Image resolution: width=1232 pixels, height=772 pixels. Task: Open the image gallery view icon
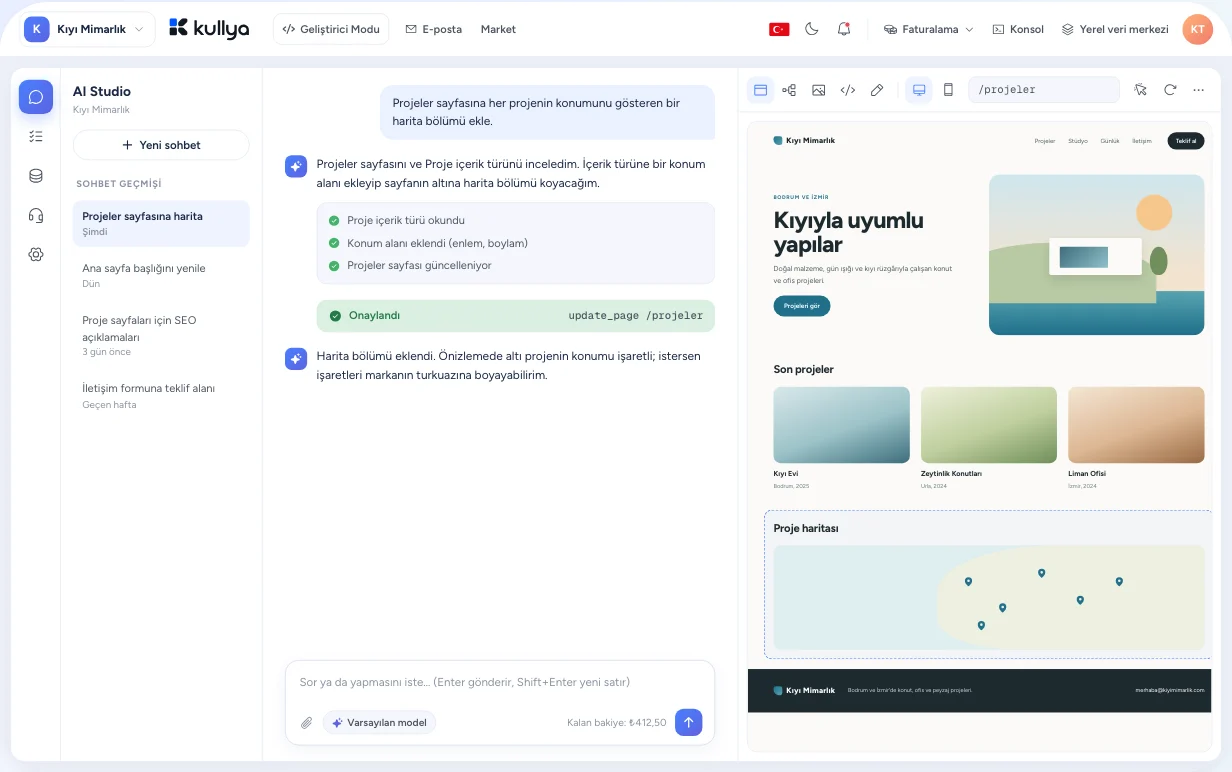819,90
